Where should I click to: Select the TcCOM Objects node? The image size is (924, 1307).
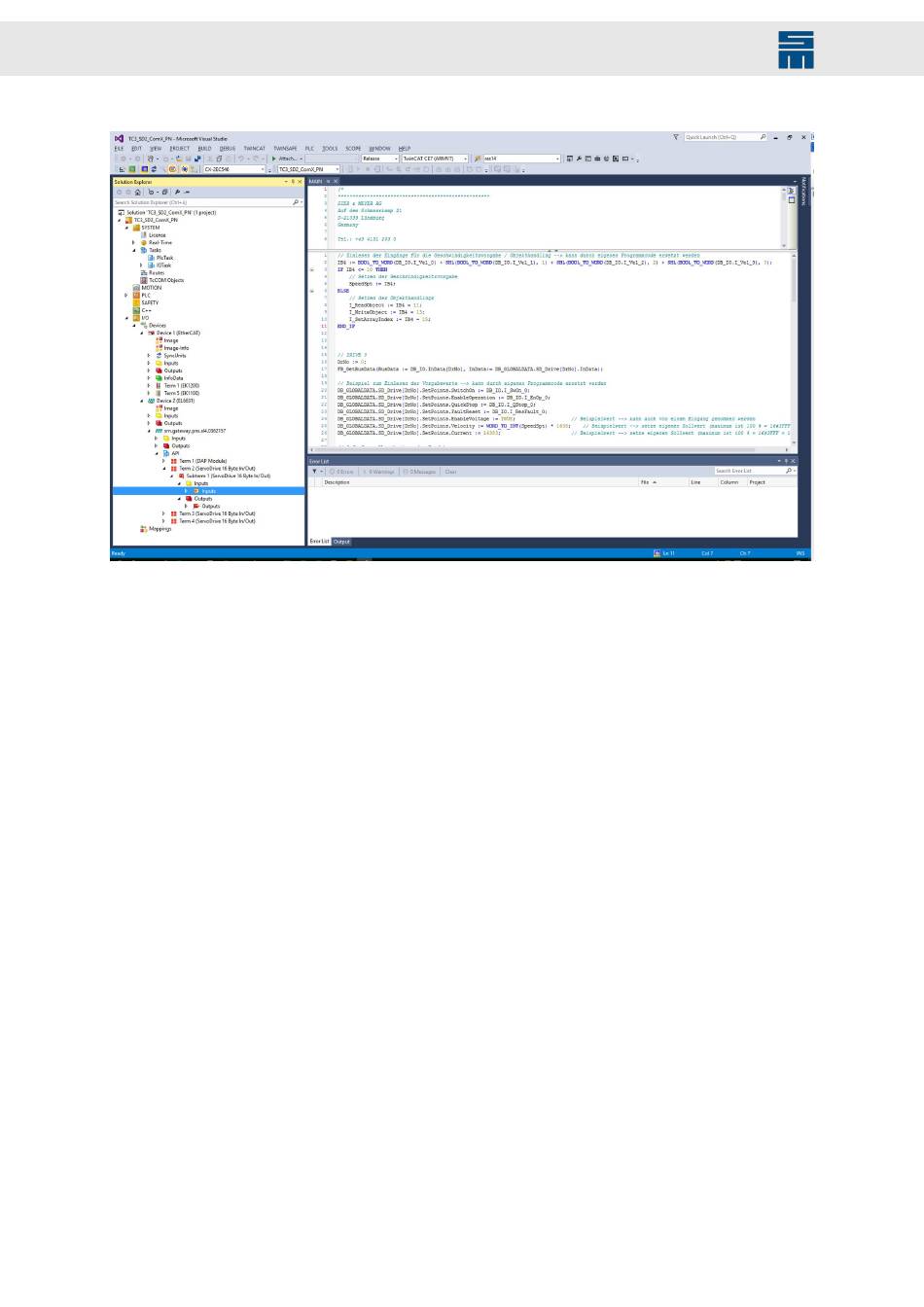[165, 280]
